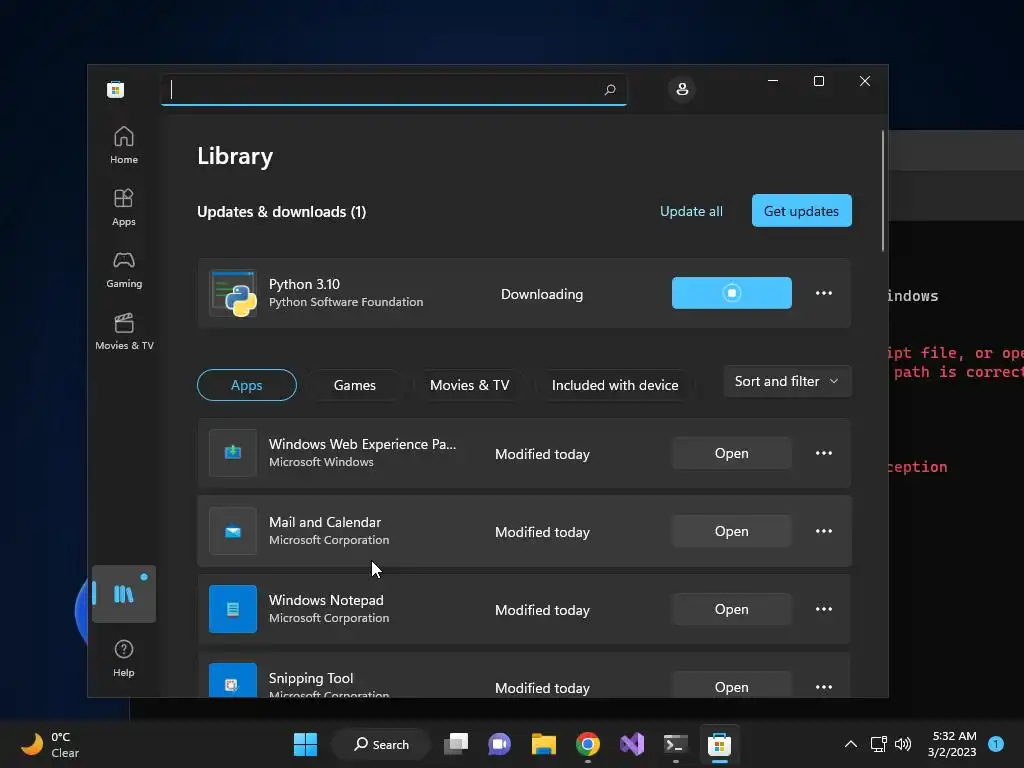Open more options for Windows Notepad
1024x768 pixels.
824,609
